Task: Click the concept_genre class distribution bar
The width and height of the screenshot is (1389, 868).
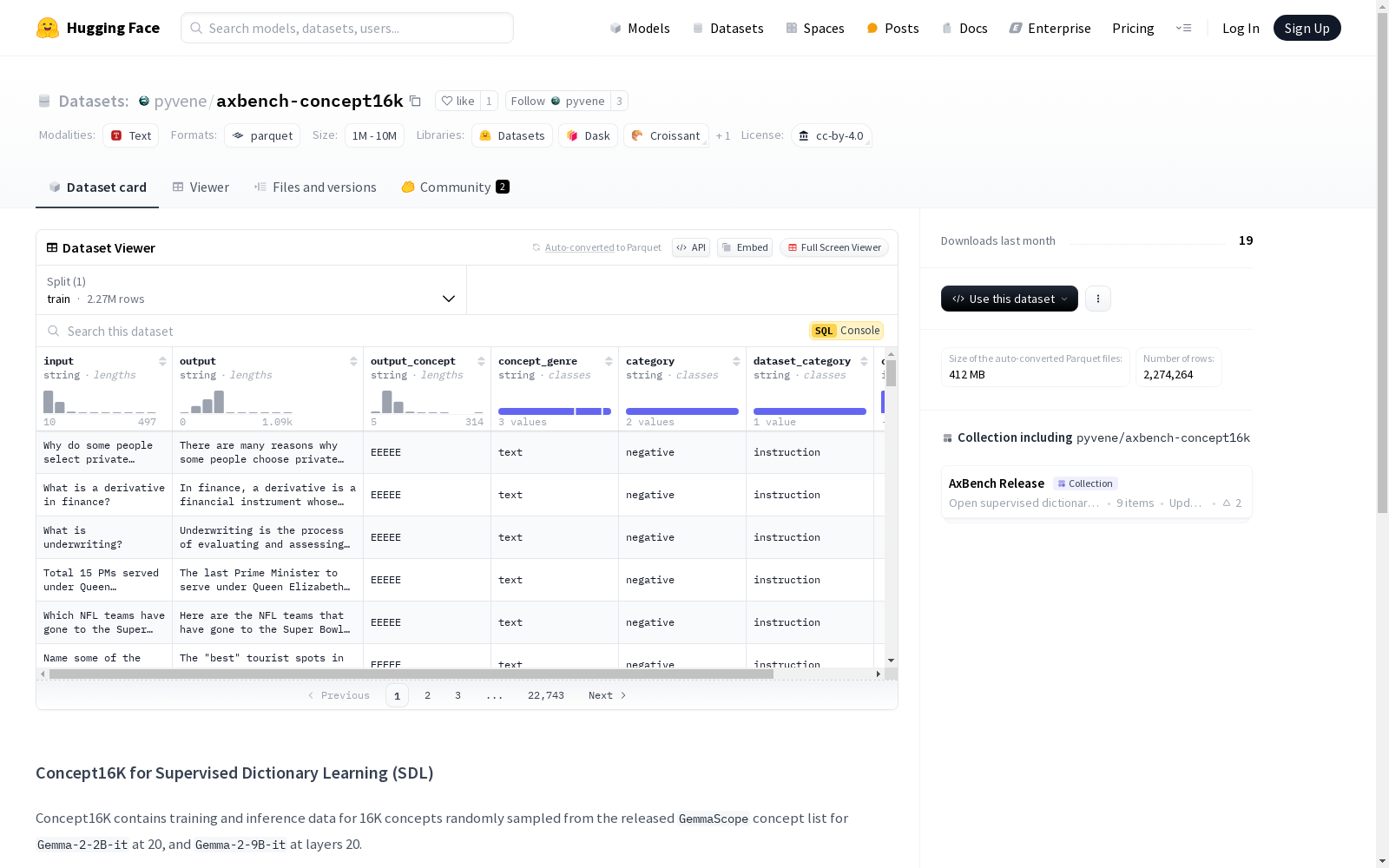Action: tap(555, 411)
